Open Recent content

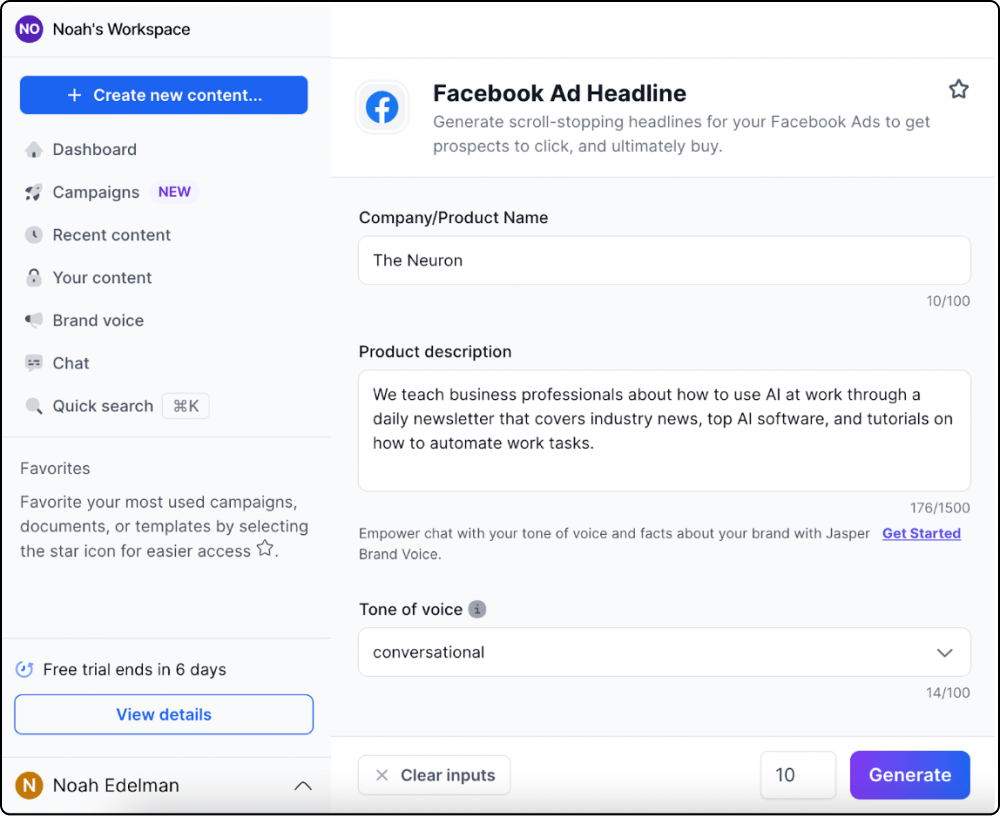[112, 235]
